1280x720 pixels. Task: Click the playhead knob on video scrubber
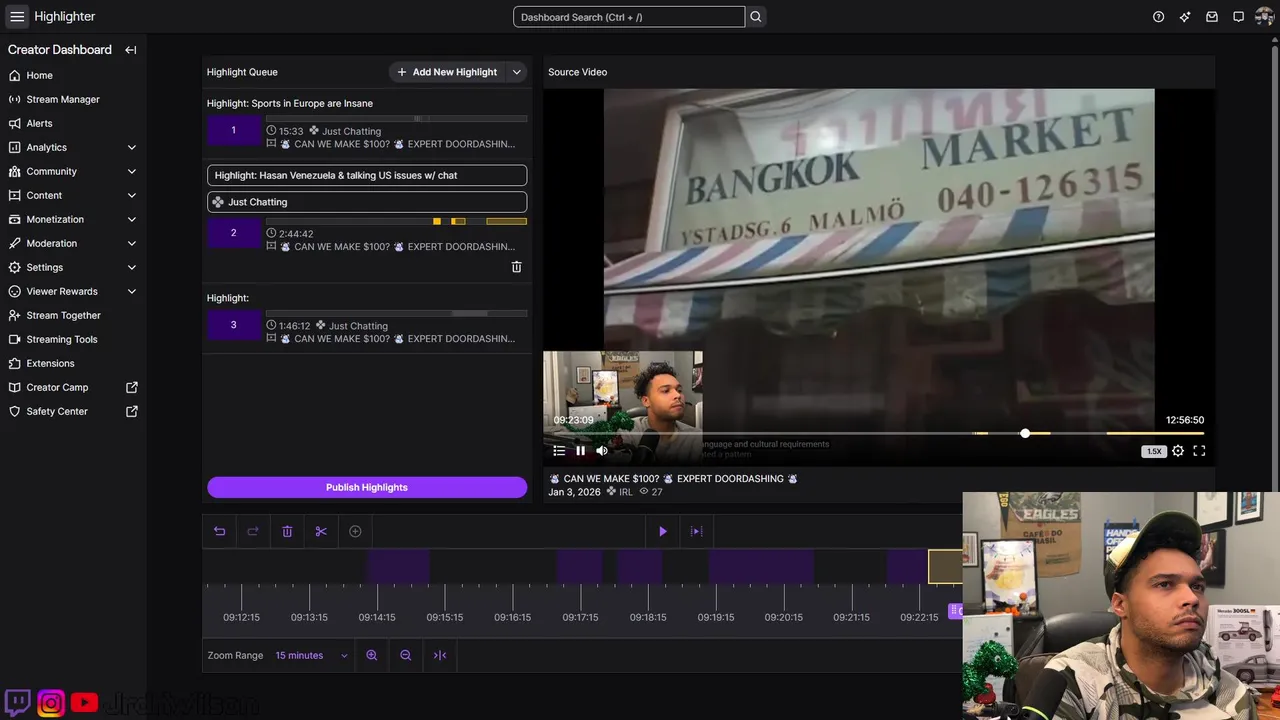[1025, 433]
